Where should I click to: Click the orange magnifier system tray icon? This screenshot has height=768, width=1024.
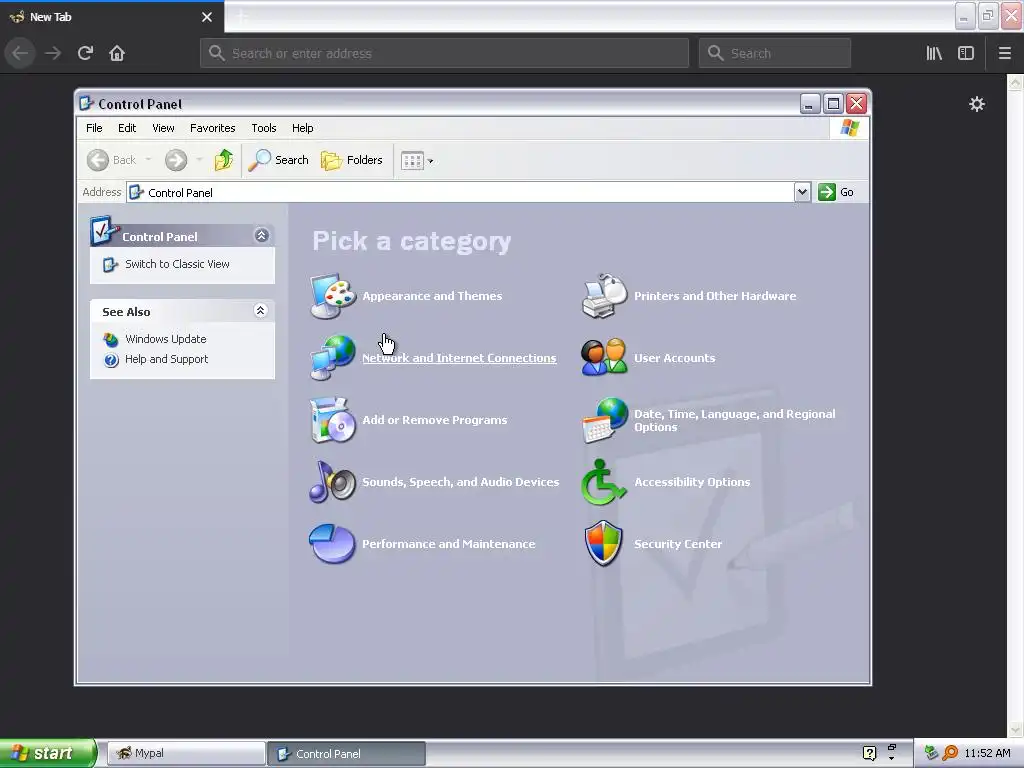[x=950, y=753]
